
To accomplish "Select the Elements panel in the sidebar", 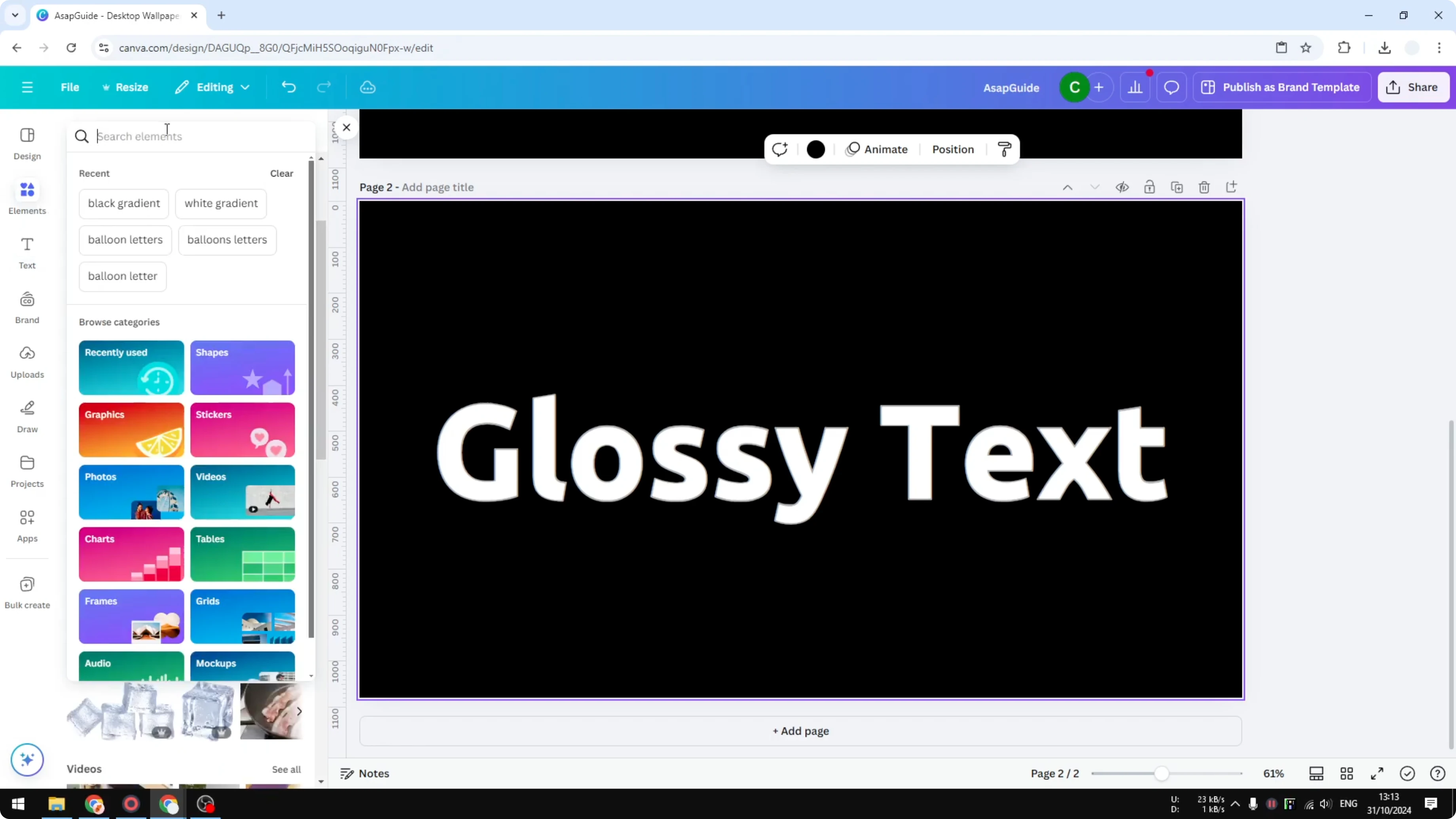I will pos(27,197).
